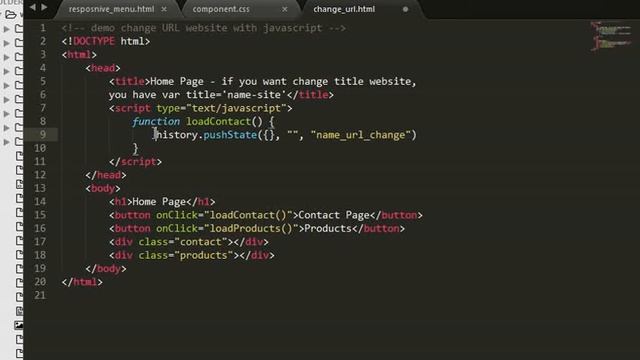Click line number 21 in the gutter
Screen dimensions: 640x360
pos(40,295)
